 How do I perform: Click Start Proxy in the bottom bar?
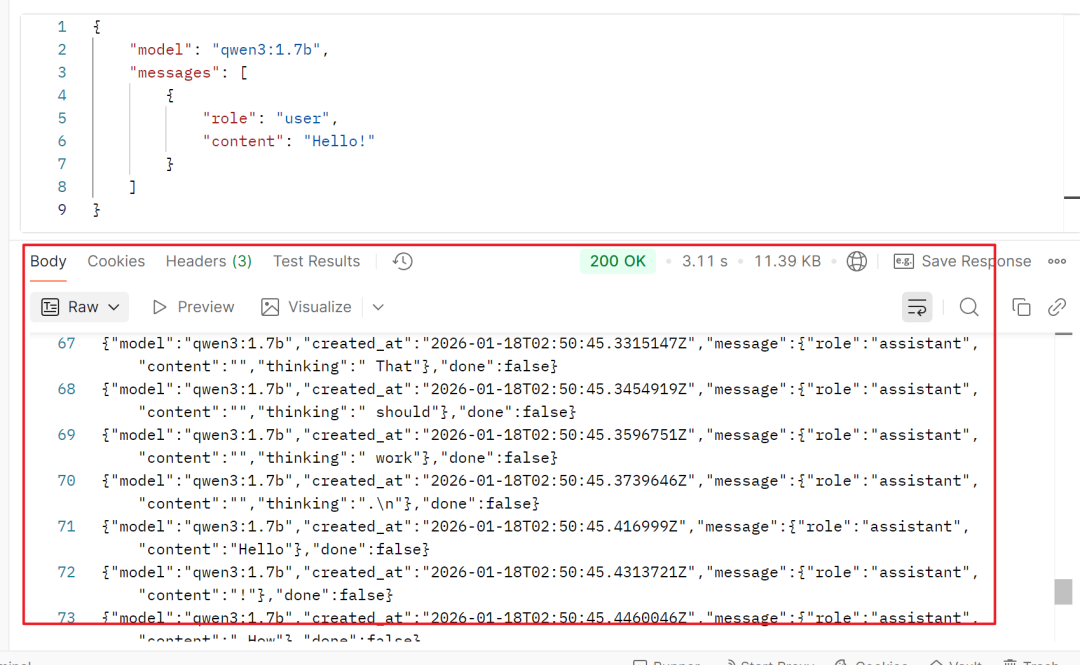pyautogui.click(x=770, y=660)
